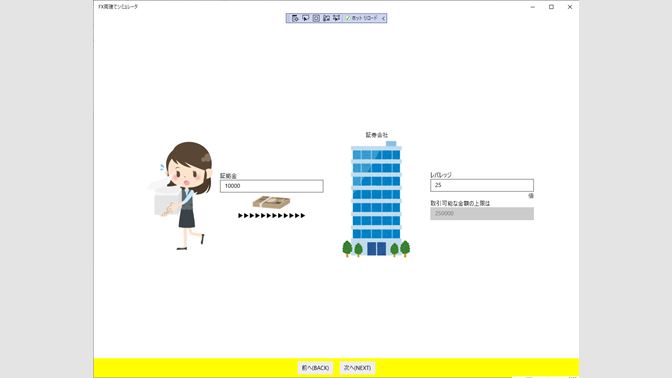Proceed with the NEXT button
Screen dimensions: 672x378
357,368
